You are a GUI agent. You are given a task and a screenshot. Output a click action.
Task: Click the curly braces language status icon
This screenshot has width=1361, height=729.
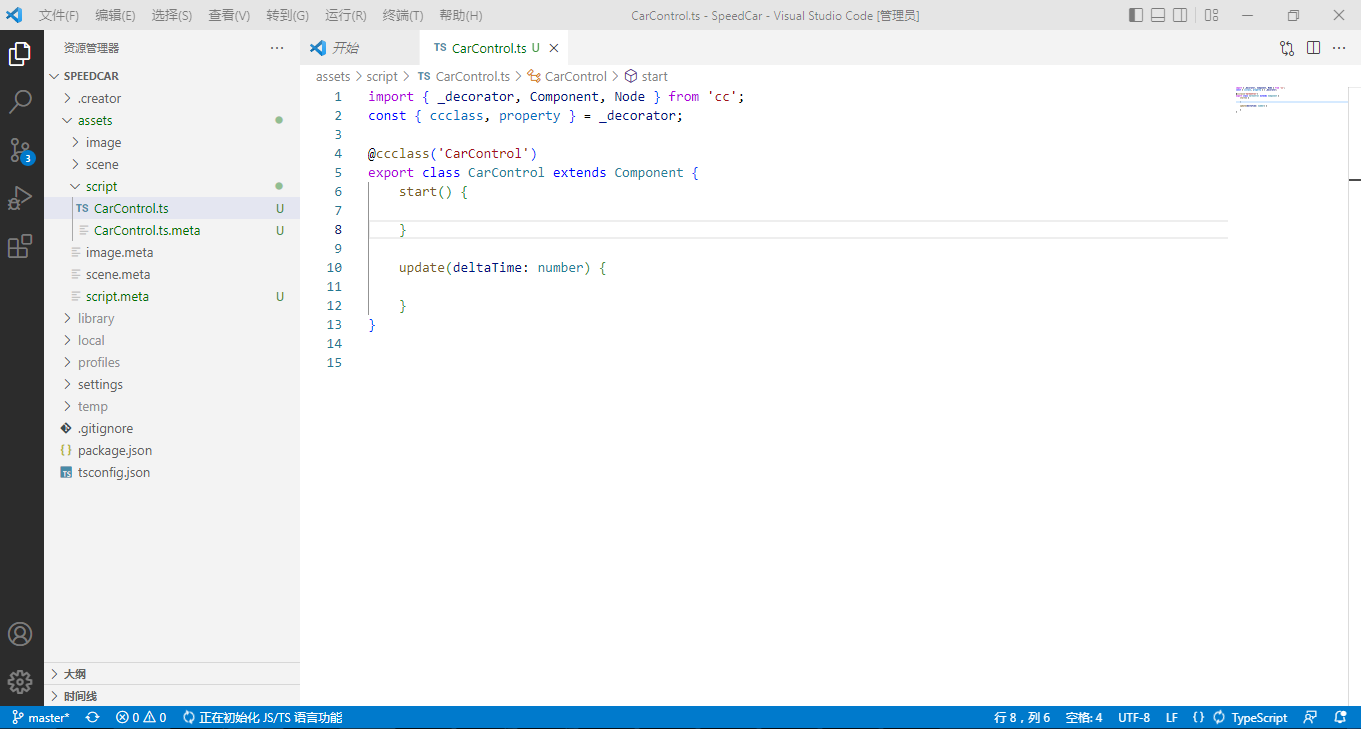click(1198, 718)
